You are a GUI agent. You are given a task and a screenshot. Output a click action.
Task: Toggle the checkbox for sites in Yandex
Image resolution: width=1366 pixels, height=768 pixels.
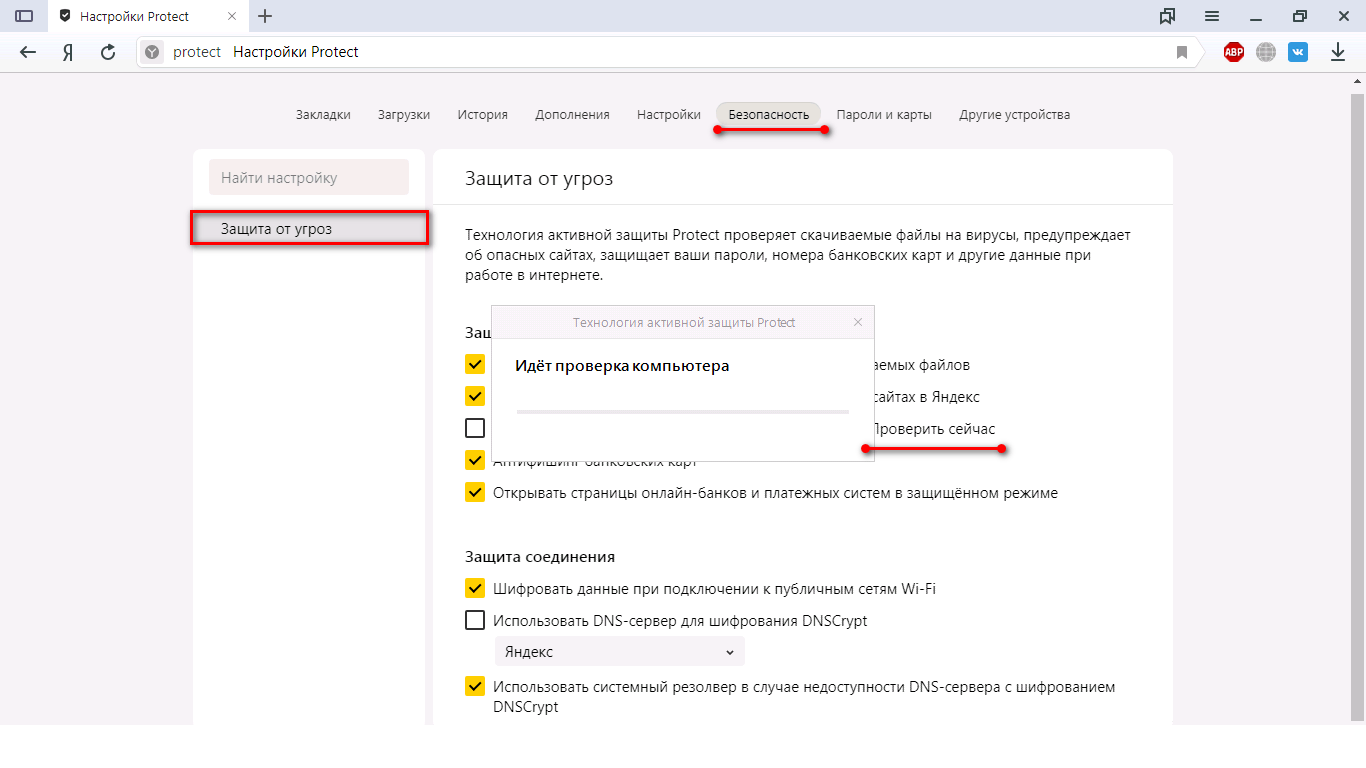pos(475,396)
